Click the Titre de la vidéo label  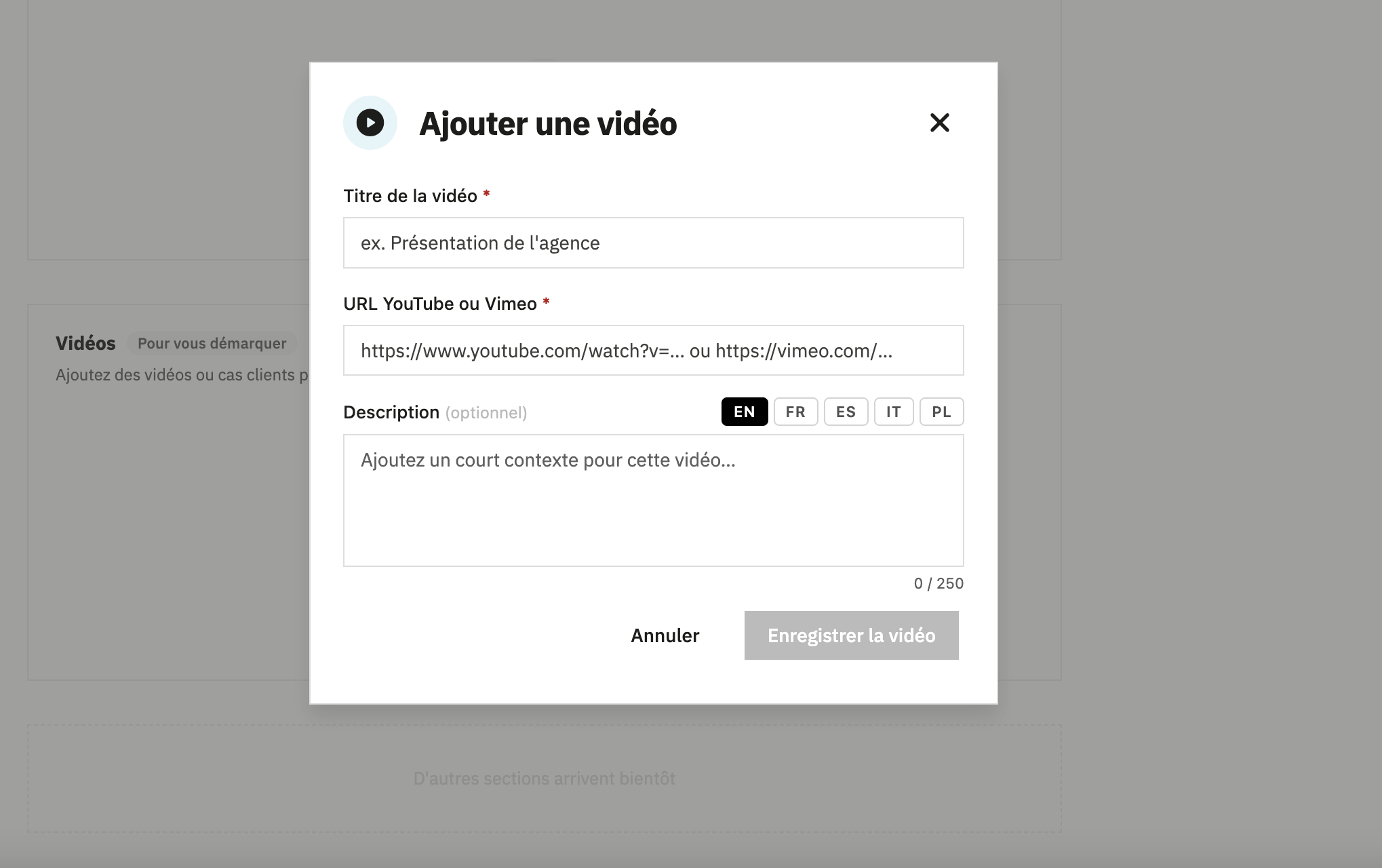click(416, 196)
